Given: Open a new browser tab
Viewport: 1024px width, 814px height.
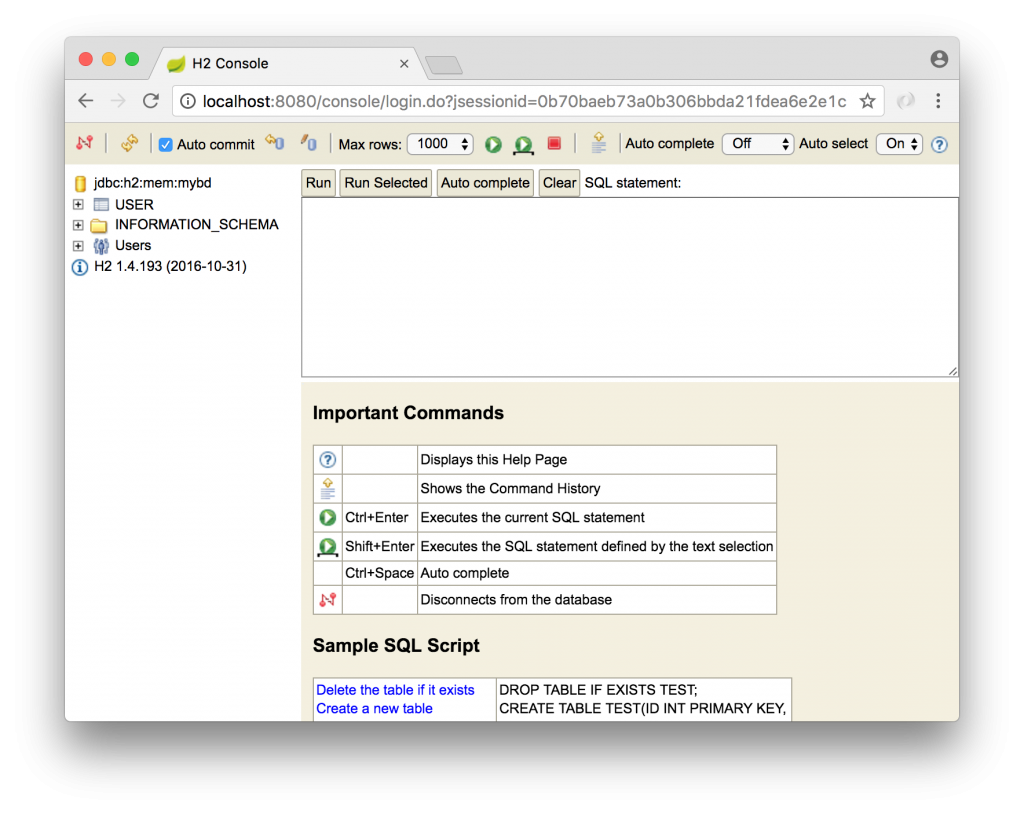Looking at the screenshot, I should 444,65.
